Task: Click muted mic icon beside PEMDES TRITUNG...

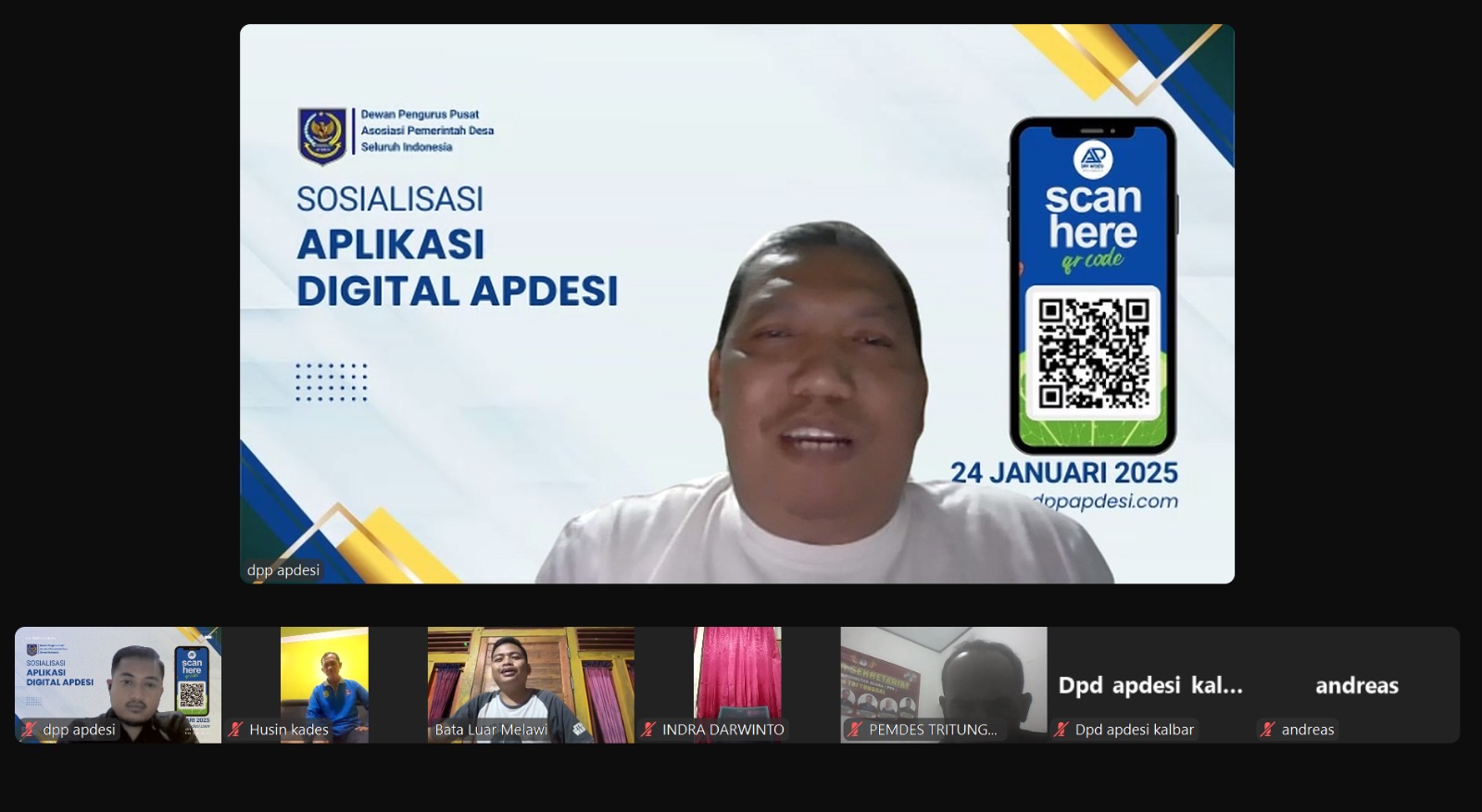Action: tap(855, 730)
